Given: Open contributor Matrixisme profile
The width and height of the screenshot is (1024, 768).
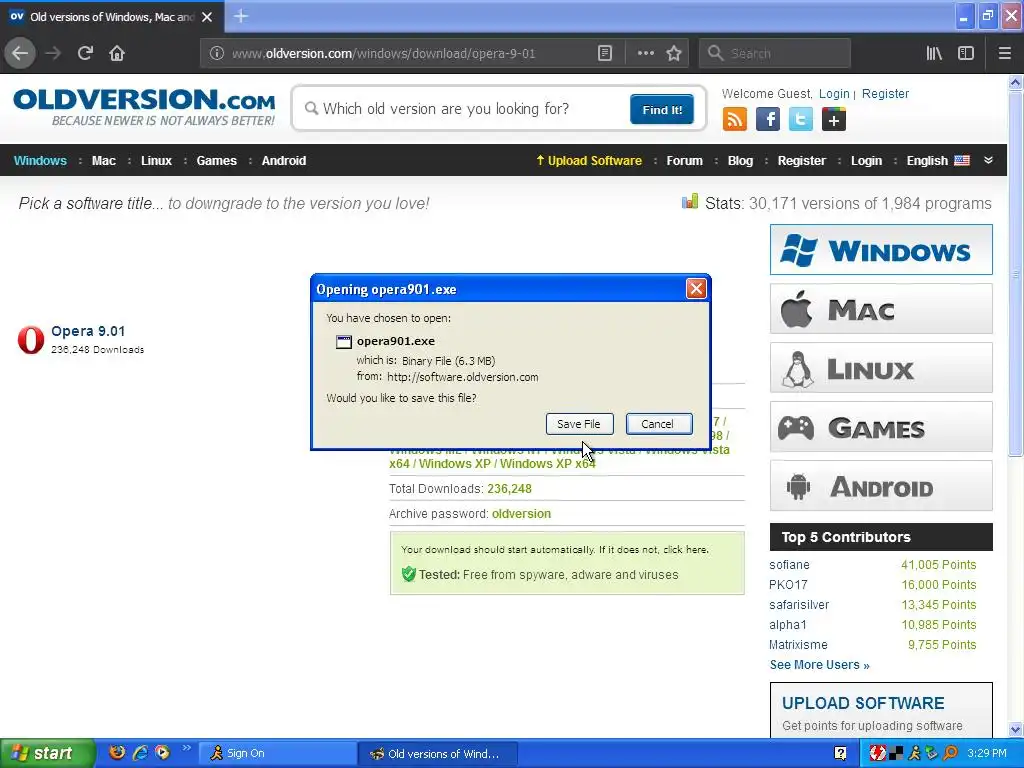Looking at the screenshot, I should [798, 645].
